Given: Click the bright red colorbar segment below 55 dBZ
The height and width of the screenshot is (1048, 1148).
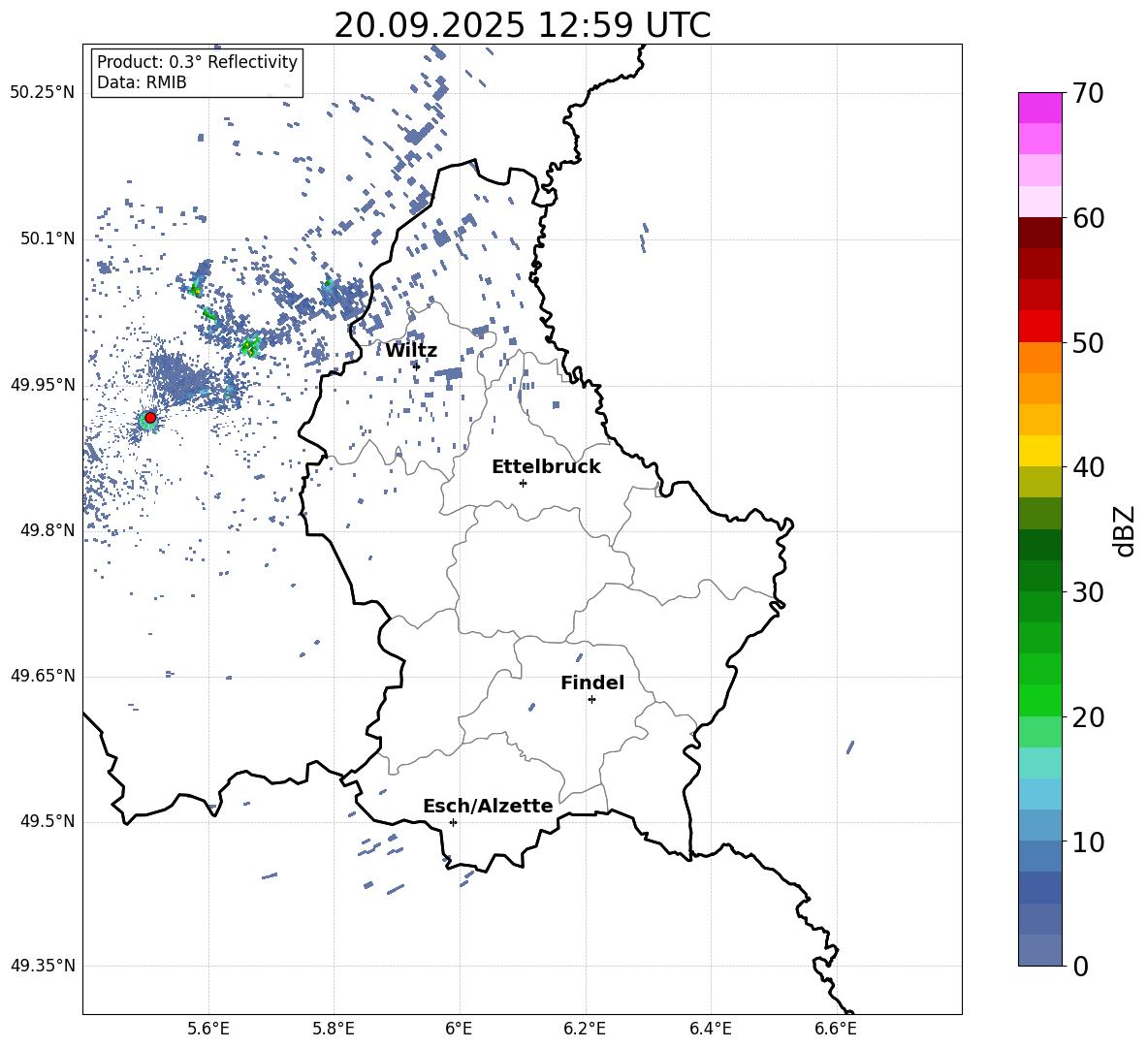Looking at the screenshot, I should pyautogui.click(x=1040, y=327).
